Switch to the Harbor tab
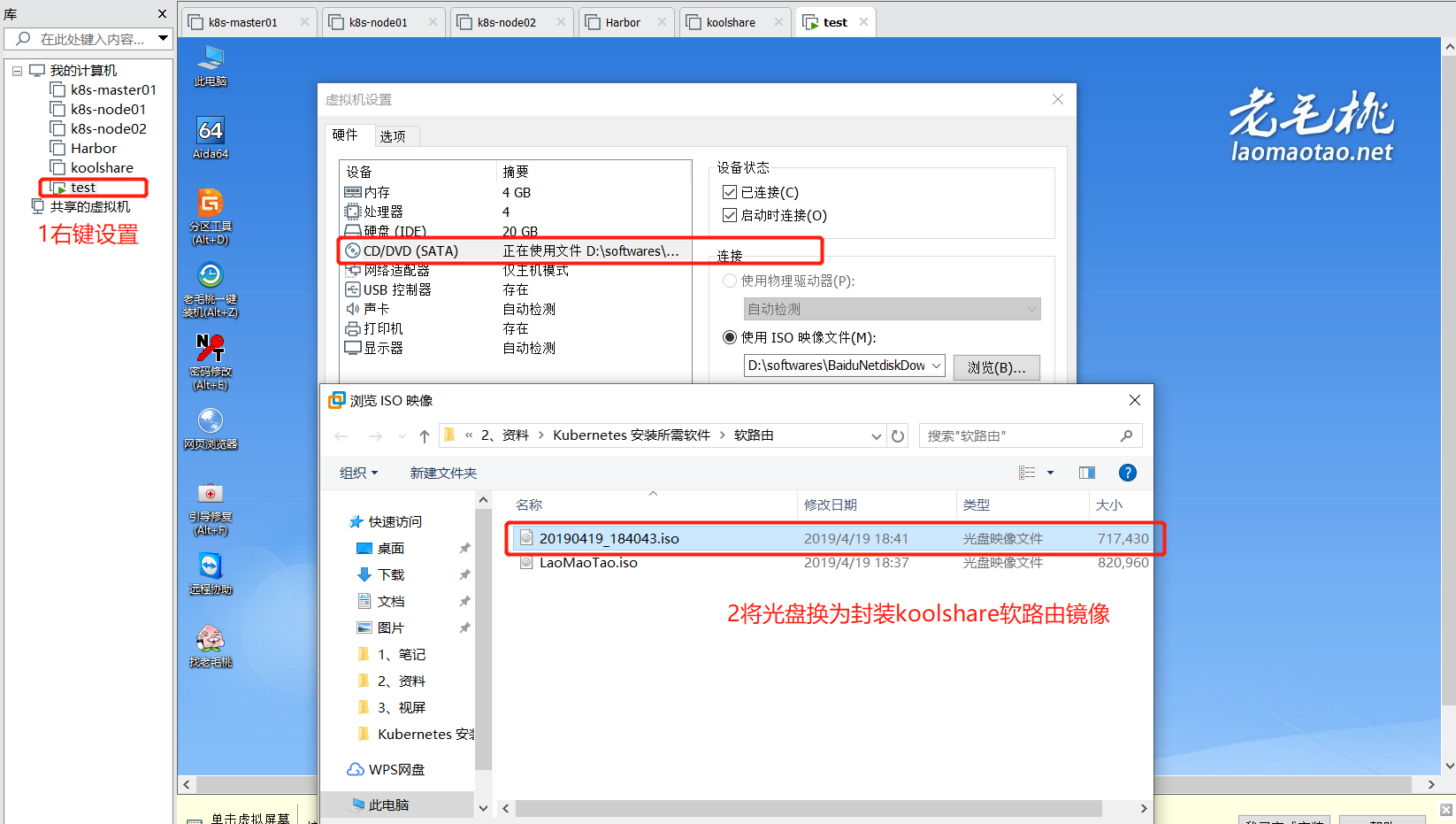1456x824 pixels. [x=626, y=22]
